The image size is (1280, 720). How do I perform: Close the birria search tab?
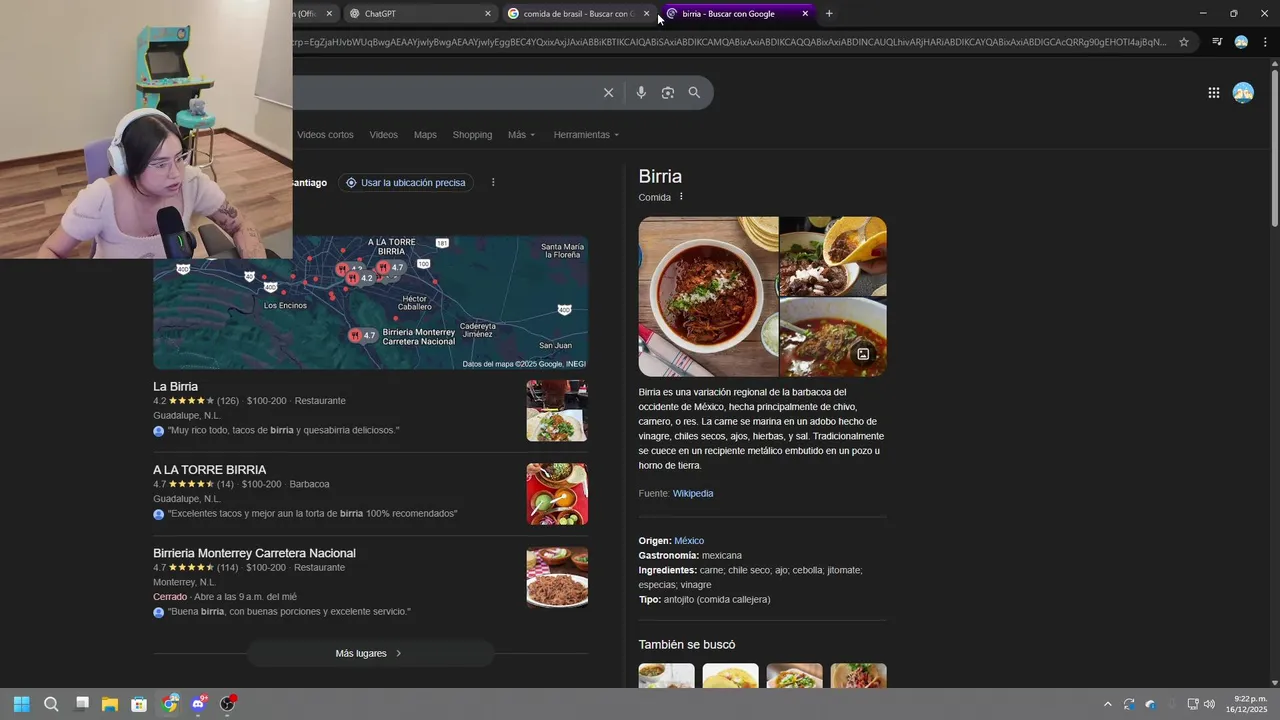coord(805,14)
